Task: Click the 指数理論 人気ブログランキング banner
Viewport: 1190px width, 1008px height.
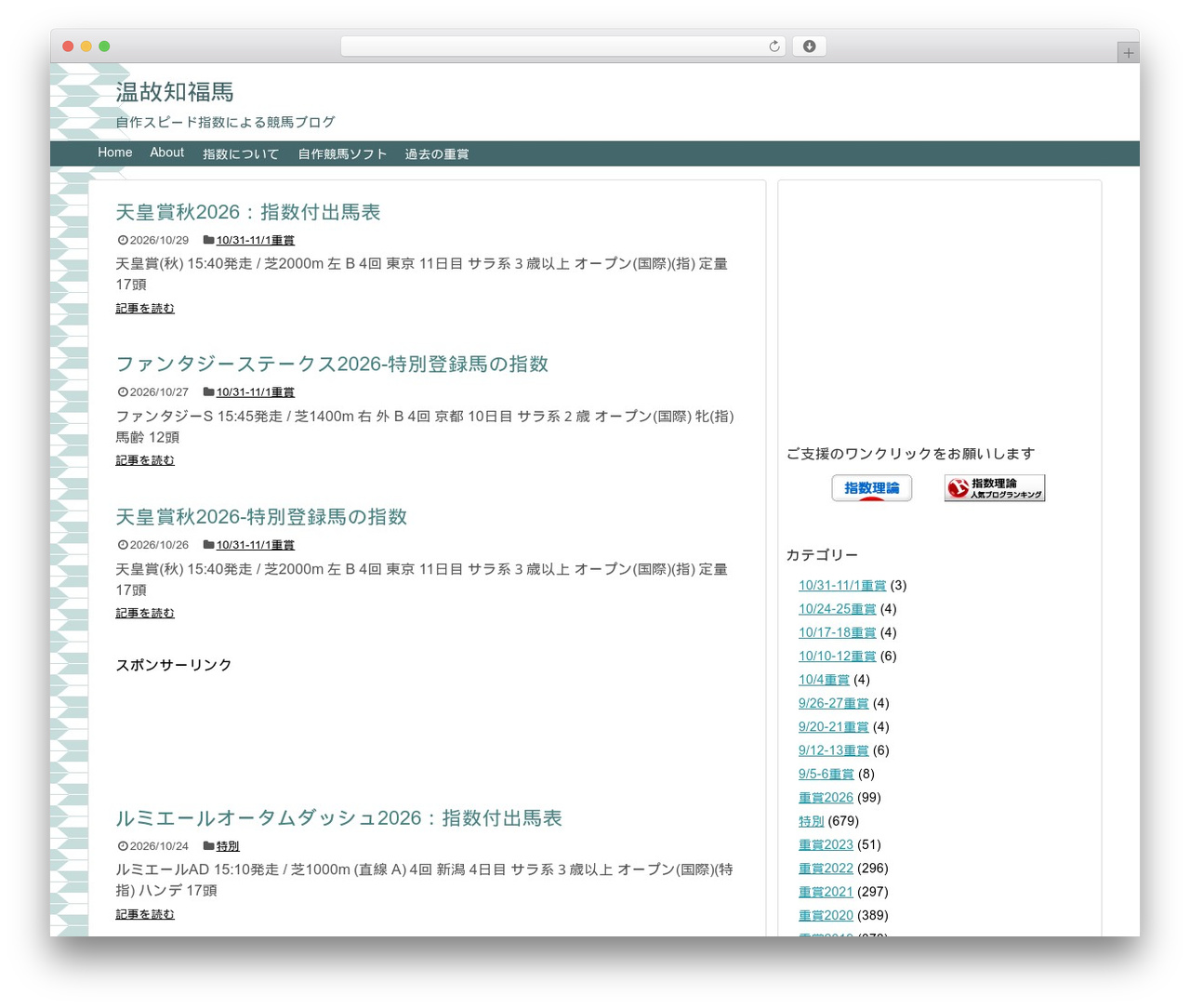Action: 995,488
